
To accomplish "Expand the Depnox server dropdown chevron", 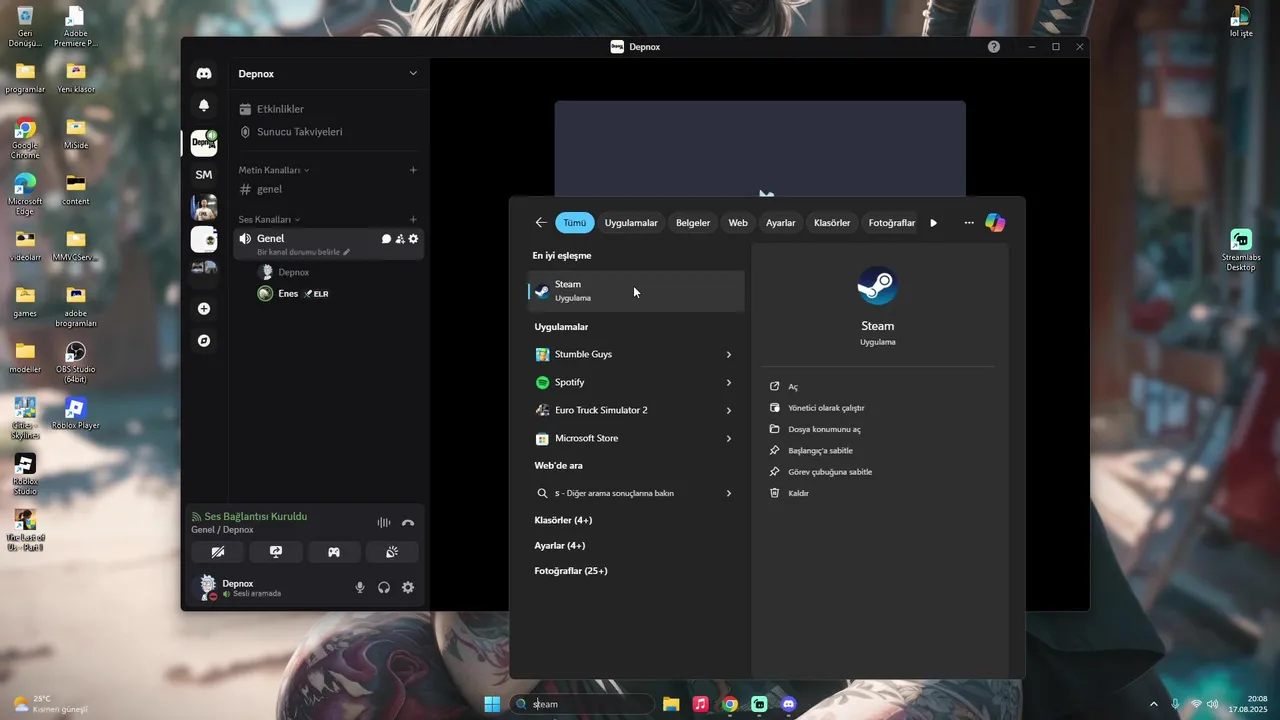I will [413, 74].
